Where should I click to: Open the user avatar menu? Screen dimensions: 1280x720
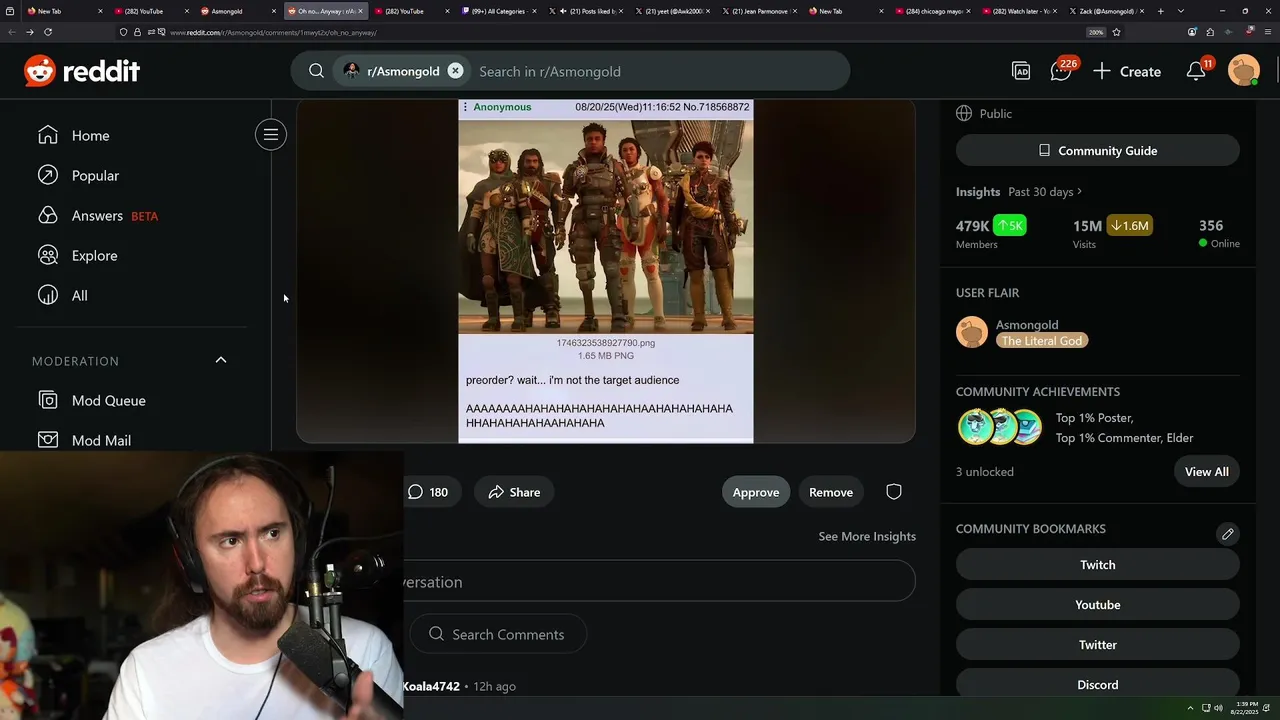pos(1243,71)
